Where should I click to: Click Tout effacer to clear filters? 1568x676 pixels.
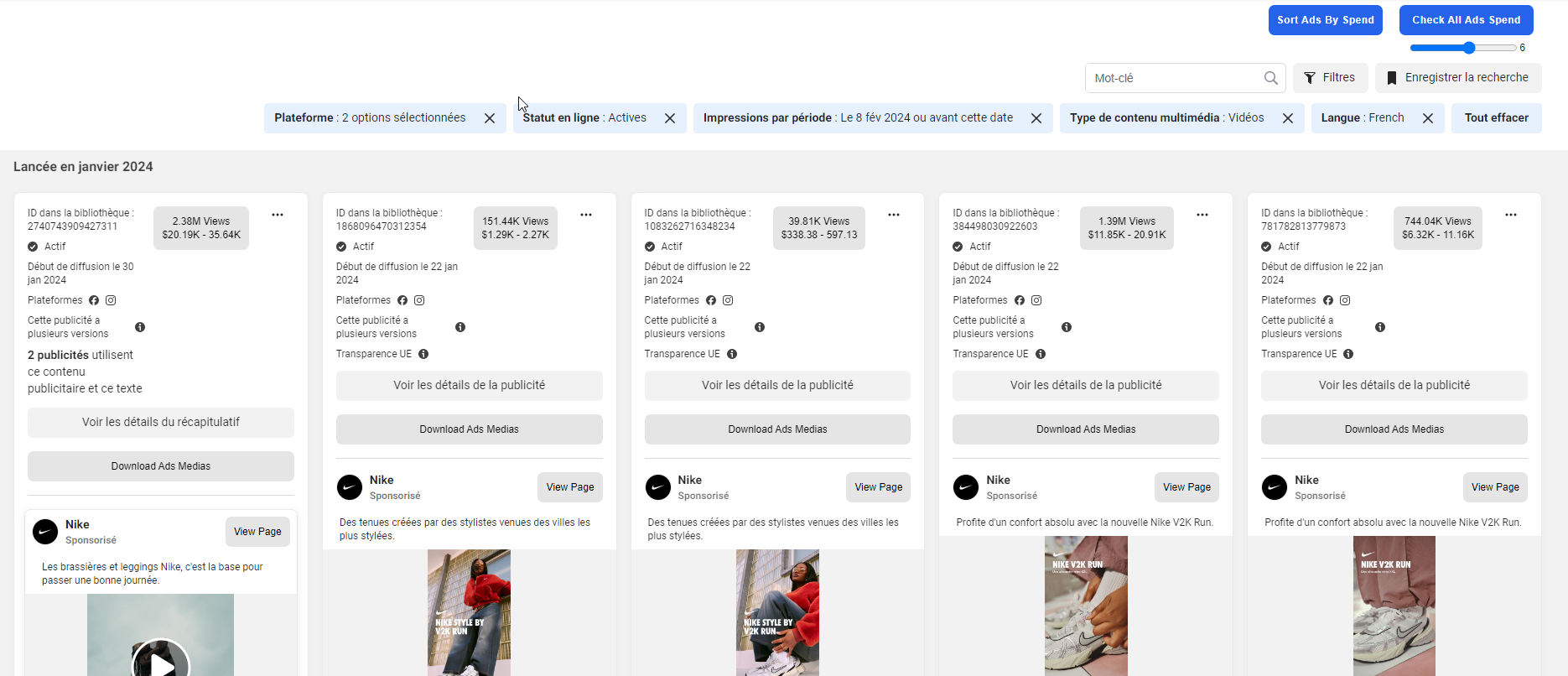point(1497,118)
